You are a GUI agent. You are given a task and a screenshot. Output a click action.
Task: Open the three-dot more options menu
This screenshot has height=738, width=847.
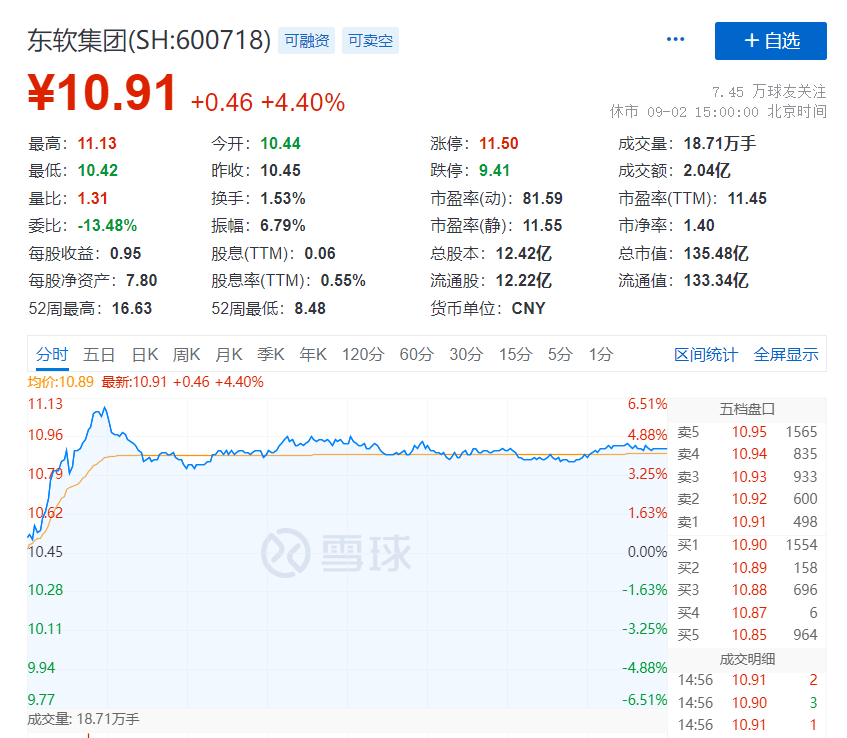(675, 40)
